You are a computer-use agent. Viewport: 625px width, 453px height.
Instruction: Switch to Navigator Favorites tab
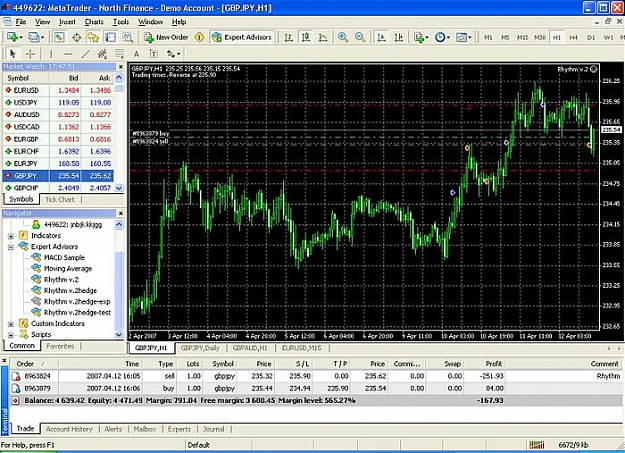(x=60, y=346)
